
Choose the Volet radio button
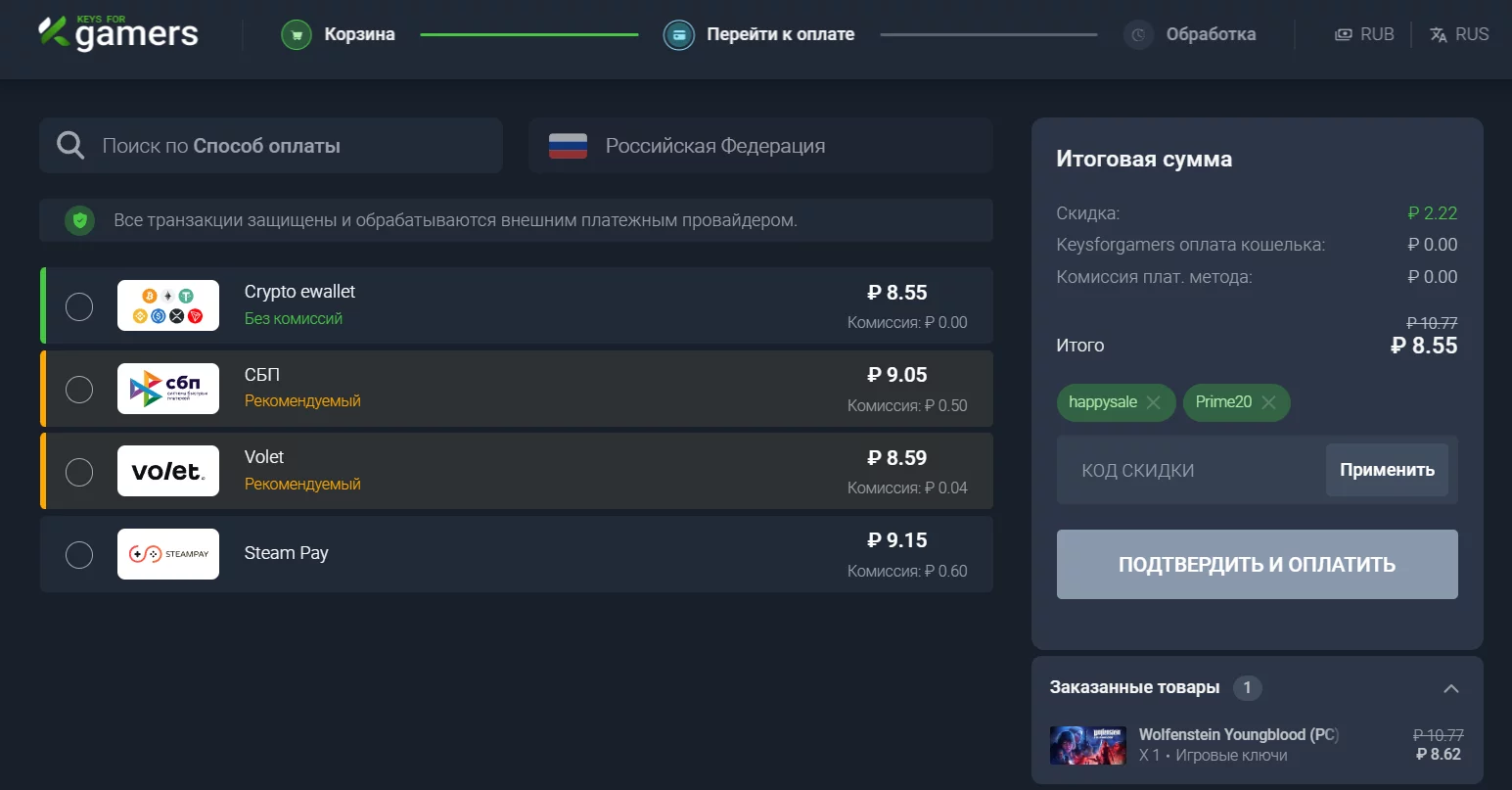pos(79,472)
